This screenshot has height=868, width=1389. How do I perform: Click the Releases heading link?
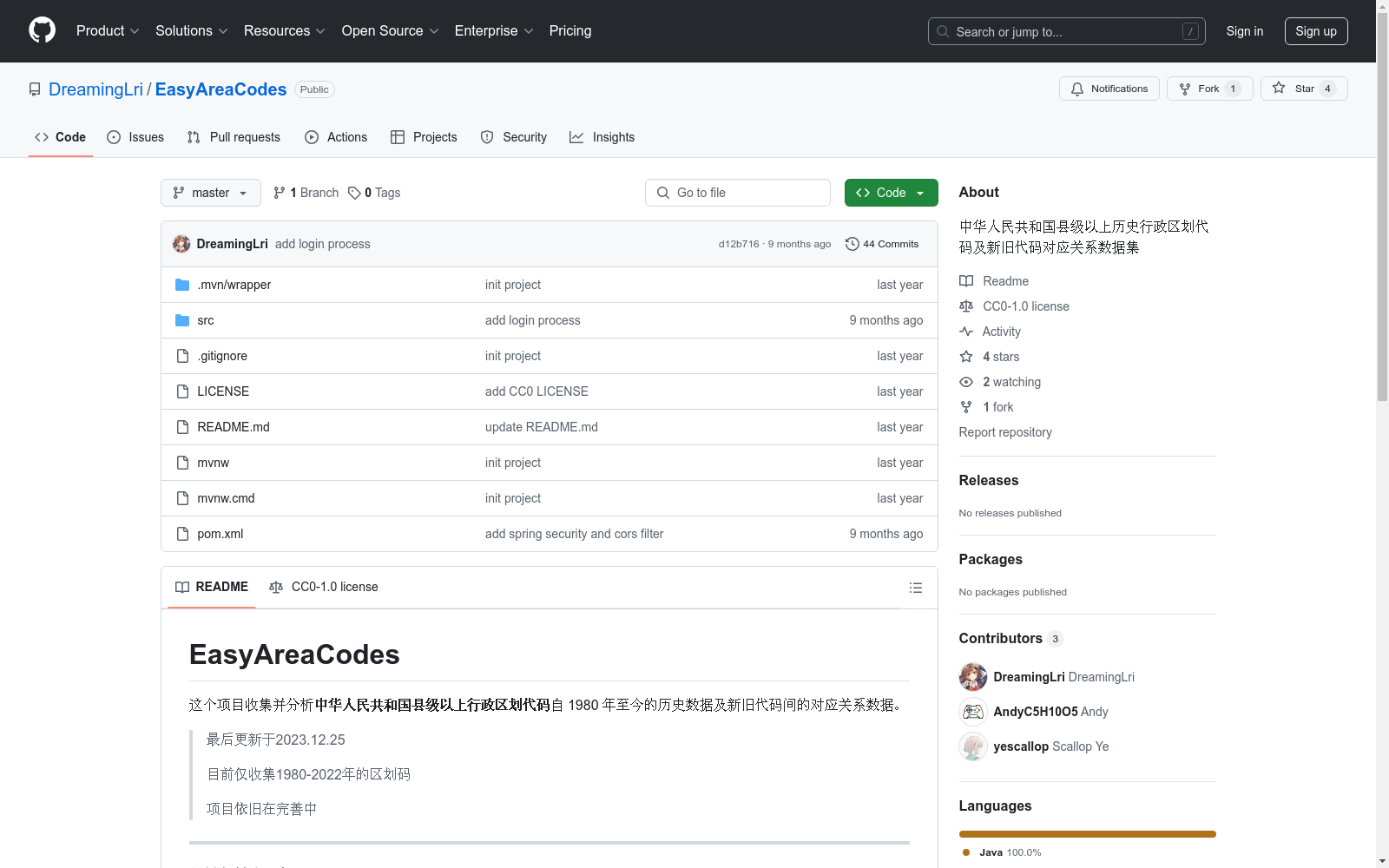pos(989,480)
